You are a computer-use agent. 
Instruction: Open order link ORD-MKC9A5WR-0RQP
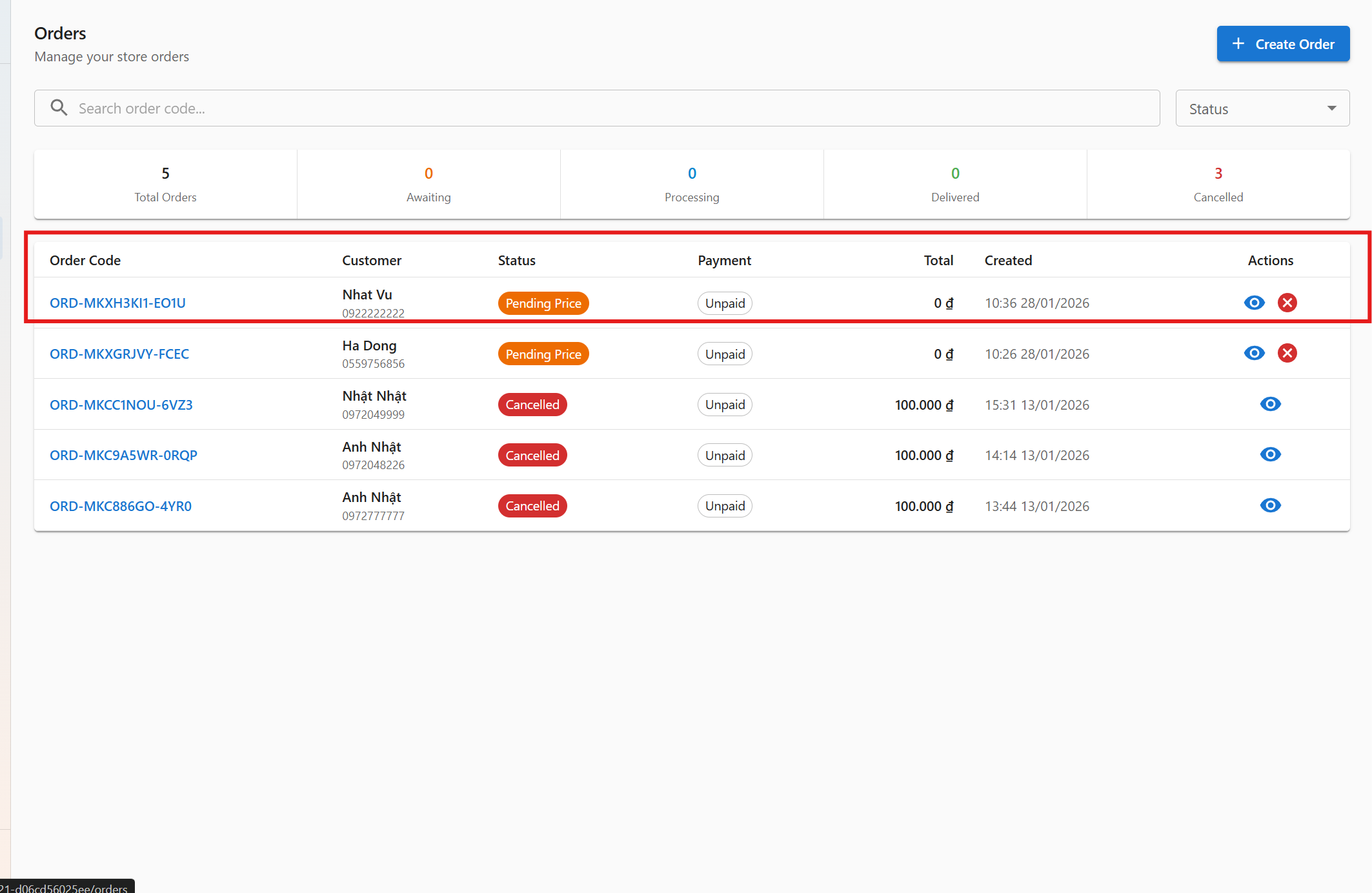(123, 455)
